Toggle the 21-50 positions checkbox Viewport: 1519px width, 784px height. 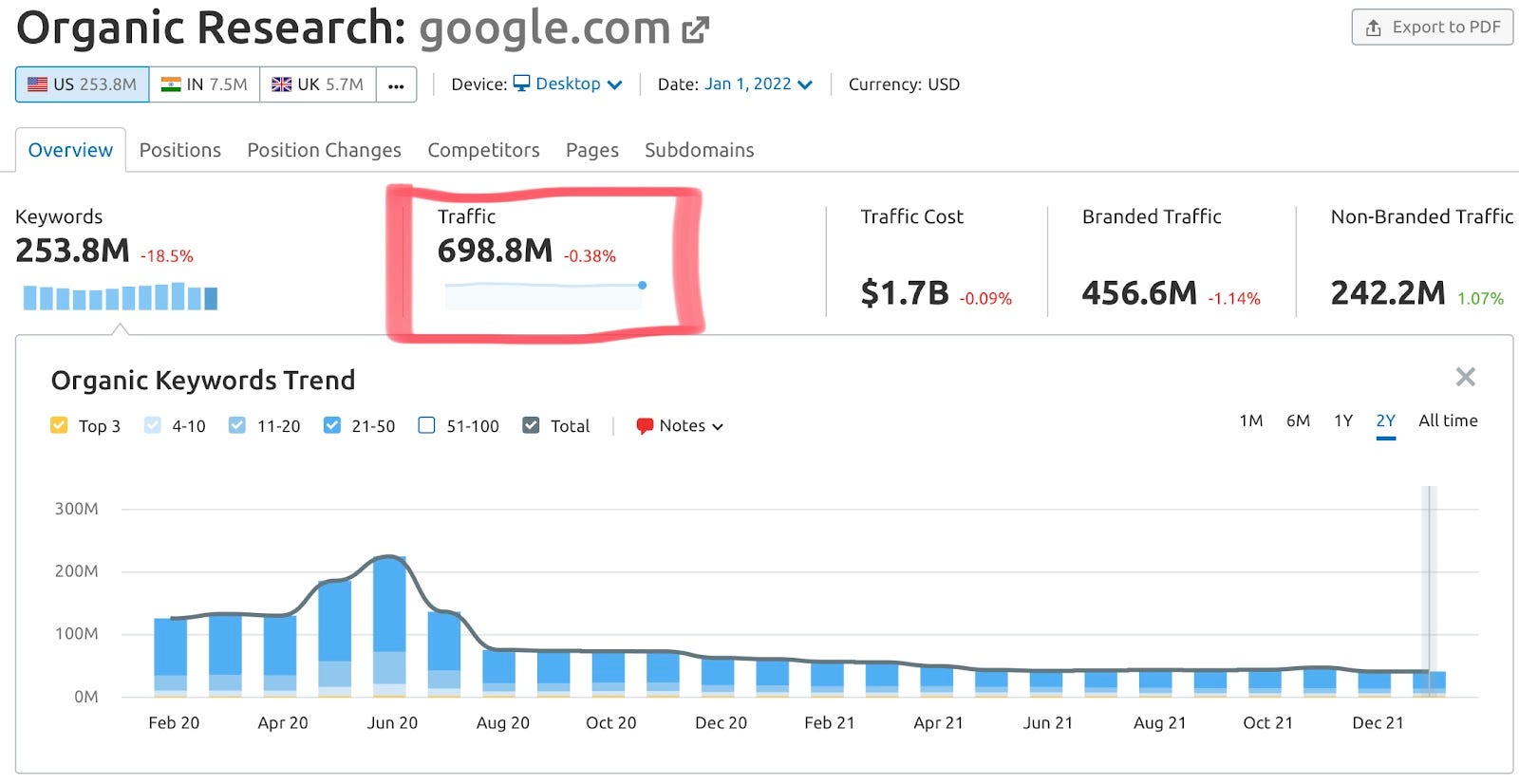point(331,425)
